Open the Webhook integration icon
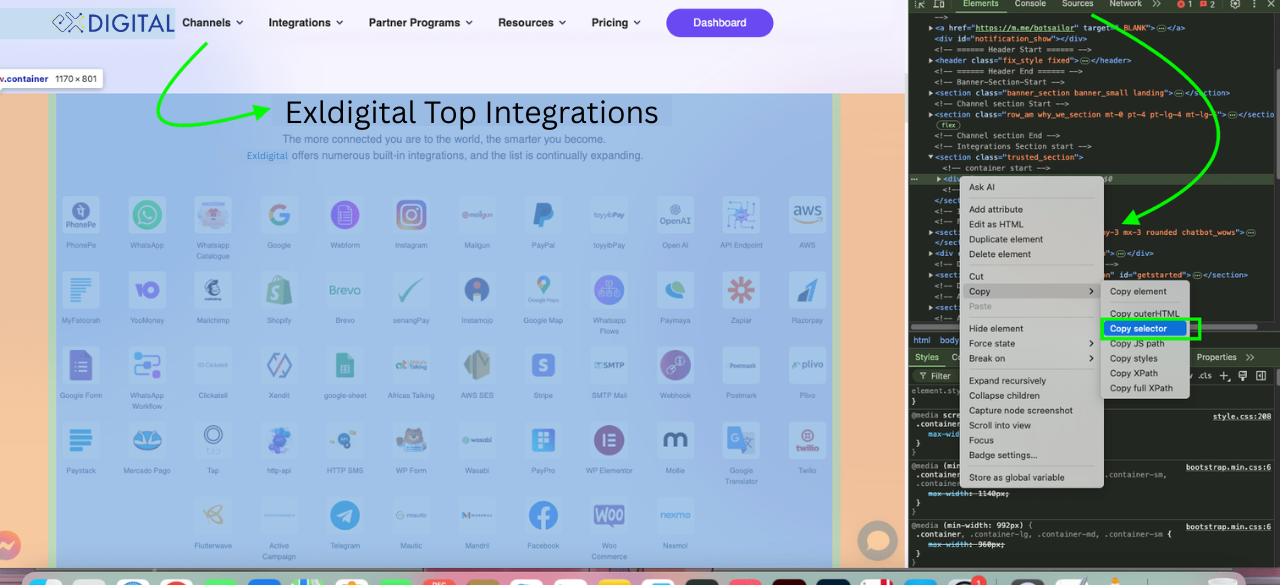The height and width of the screenshot is (585, 1280). pos(675,365)
